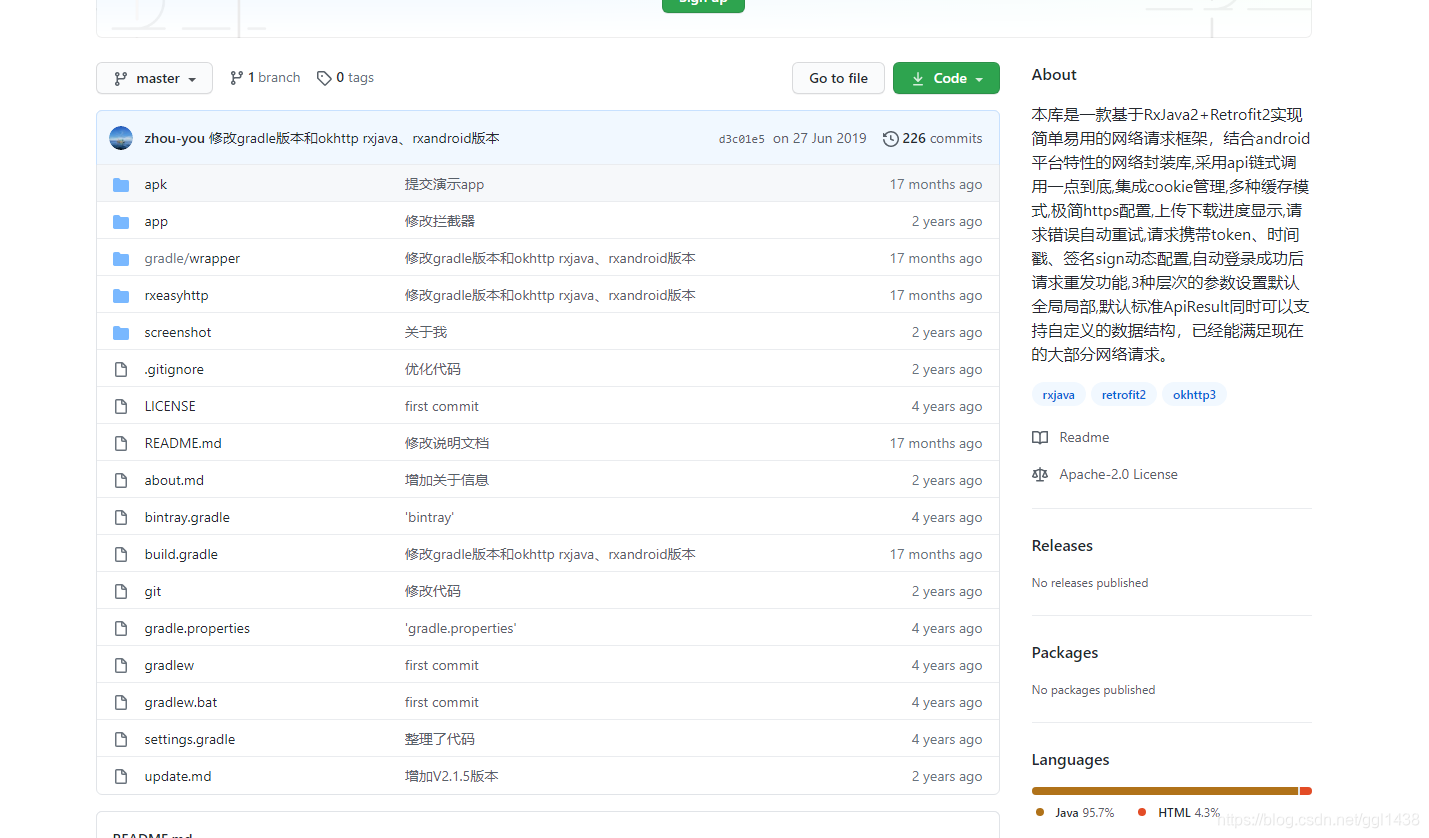Viewport: 1429px width, 838px height.
Task: Click the file icon for git
Action: pyautogui.click(x=121, y=591)
